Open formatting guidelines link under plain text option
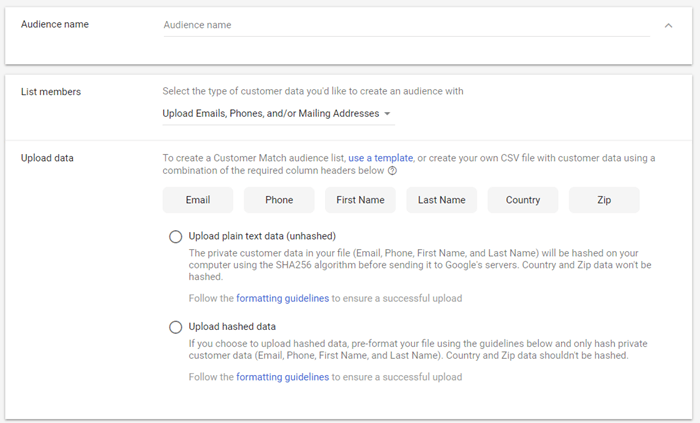 (282, 298)
